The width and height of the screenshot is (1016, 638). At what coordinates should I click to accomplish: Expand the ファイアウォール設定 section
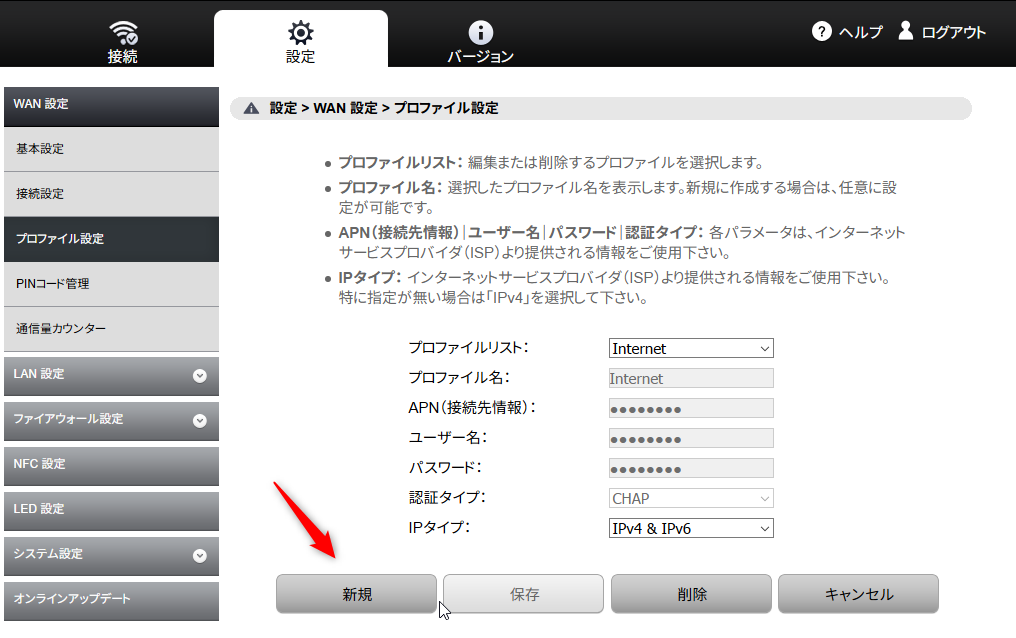click(x=111, y=421)
